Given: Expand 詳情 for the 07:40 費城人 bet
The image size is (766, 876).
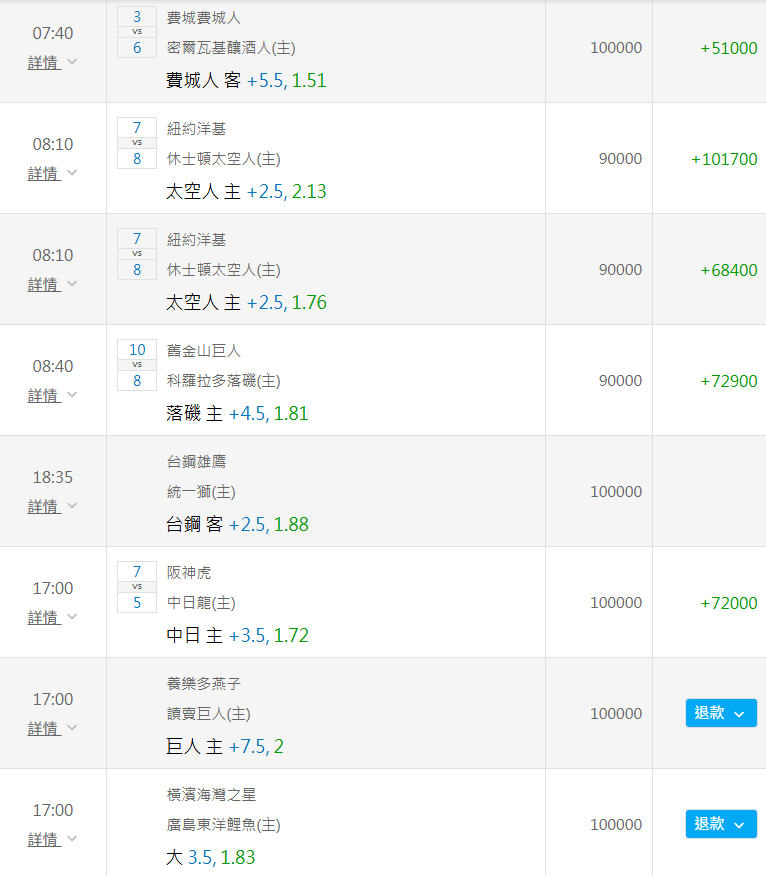Looking at the screenshot, I should [52, 62].
